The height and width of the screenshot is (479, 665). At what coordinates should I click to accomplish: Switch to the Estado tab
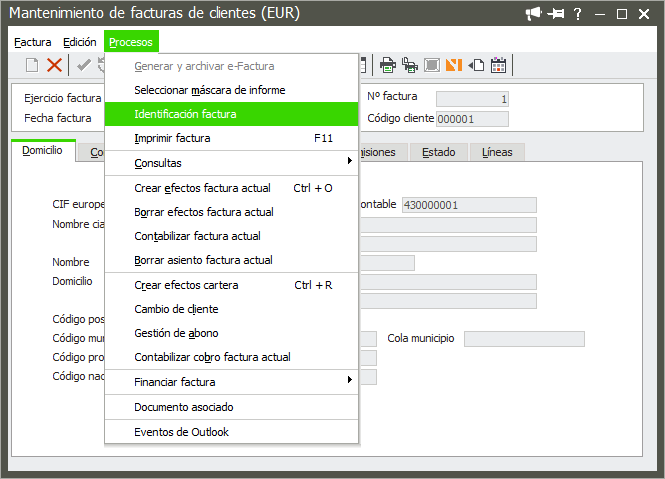point(438,153)
